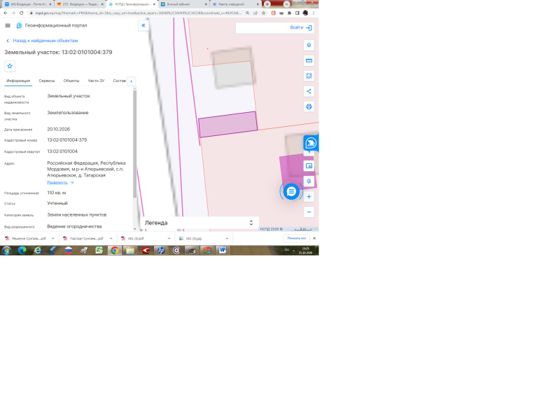Viewport: 560px width, 417px height.
Task: Click the Геоинформационный портал logo
Action: coord(52,25)
